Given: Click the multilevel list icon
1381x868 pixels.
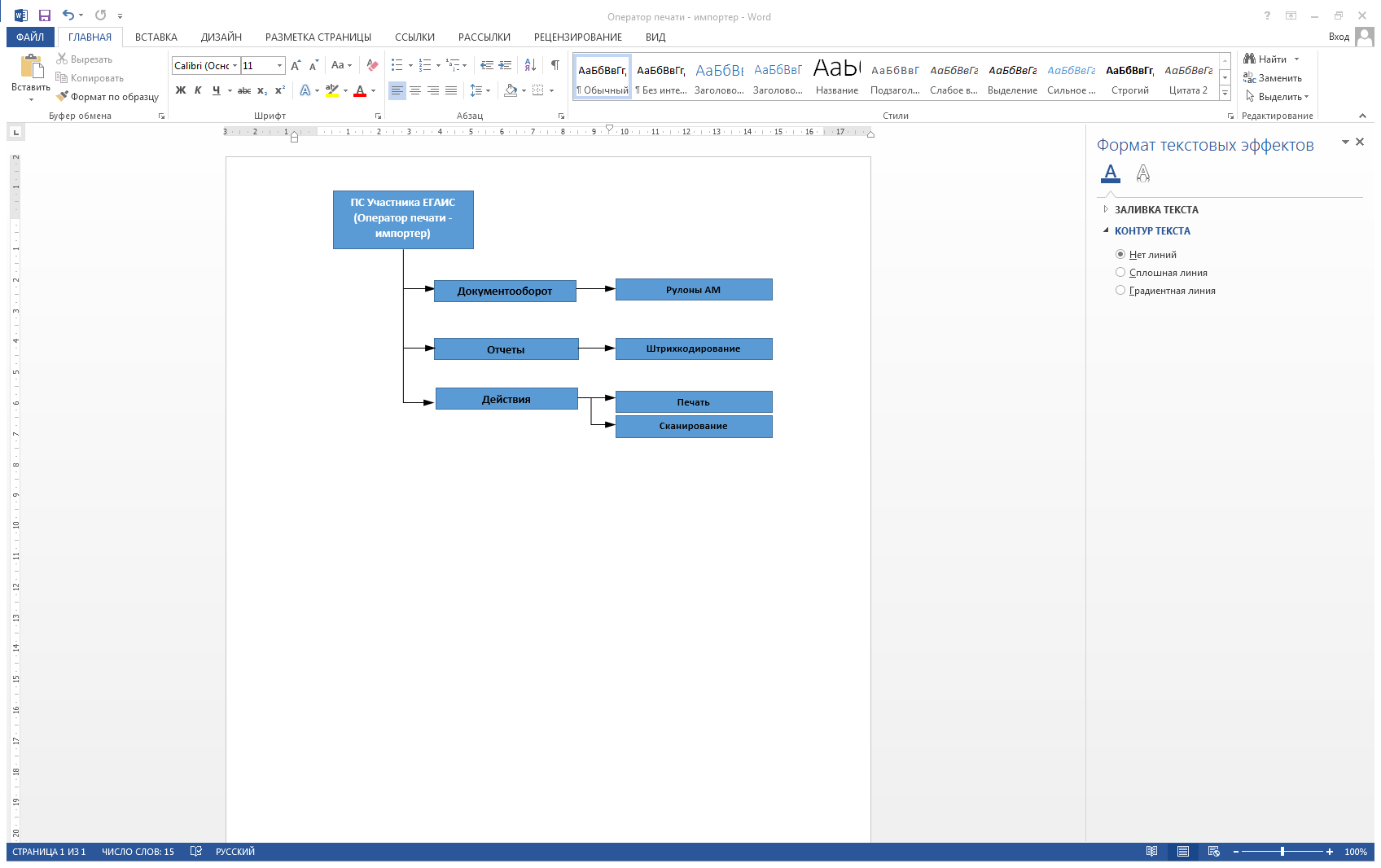Looking at the screenshot, I should (x=453, y=66).
